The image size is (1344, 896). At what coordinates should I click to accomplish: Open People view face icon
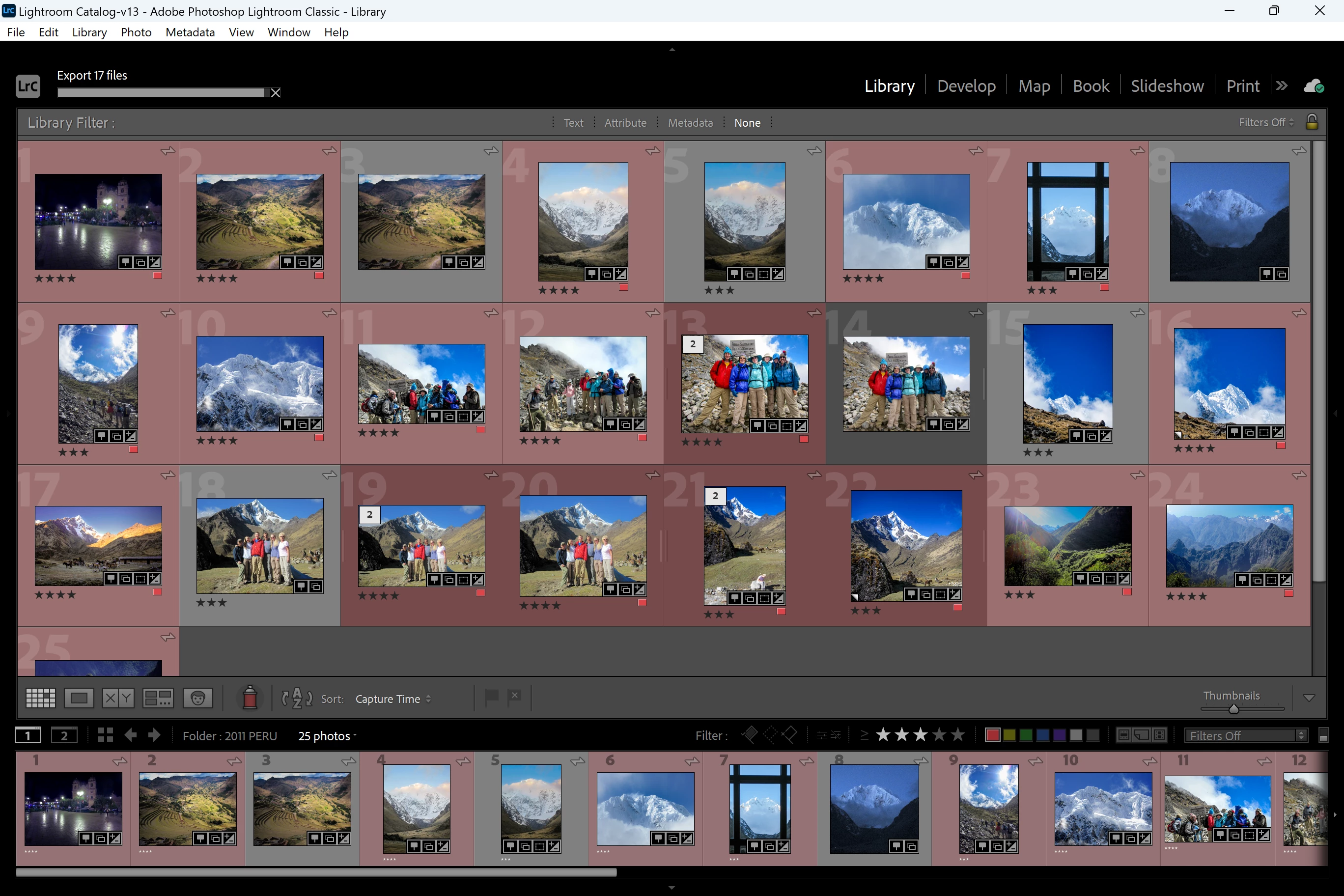point(197,698)
